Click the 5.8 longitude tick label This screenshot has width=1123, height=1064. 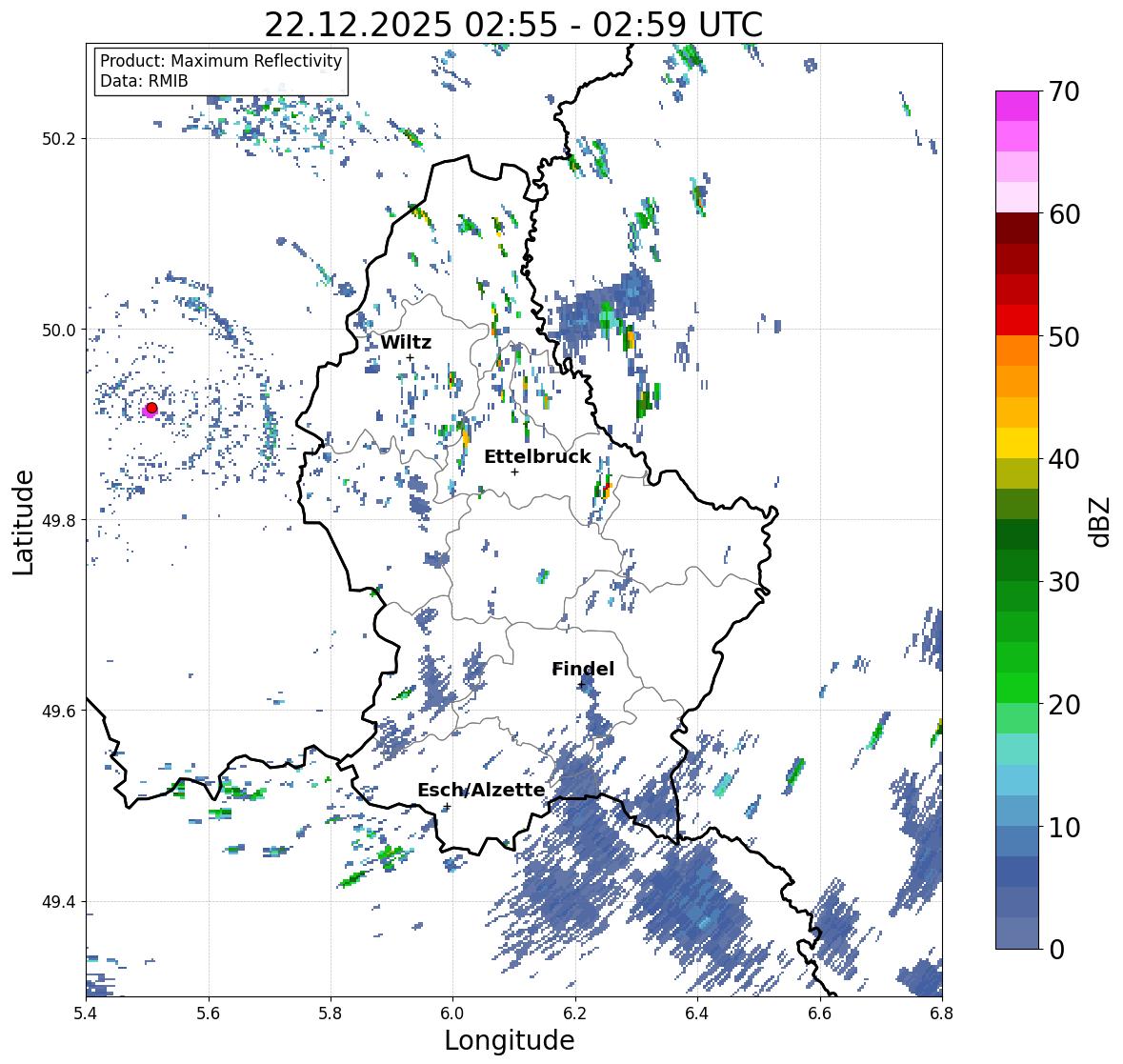pos(331,1014)
